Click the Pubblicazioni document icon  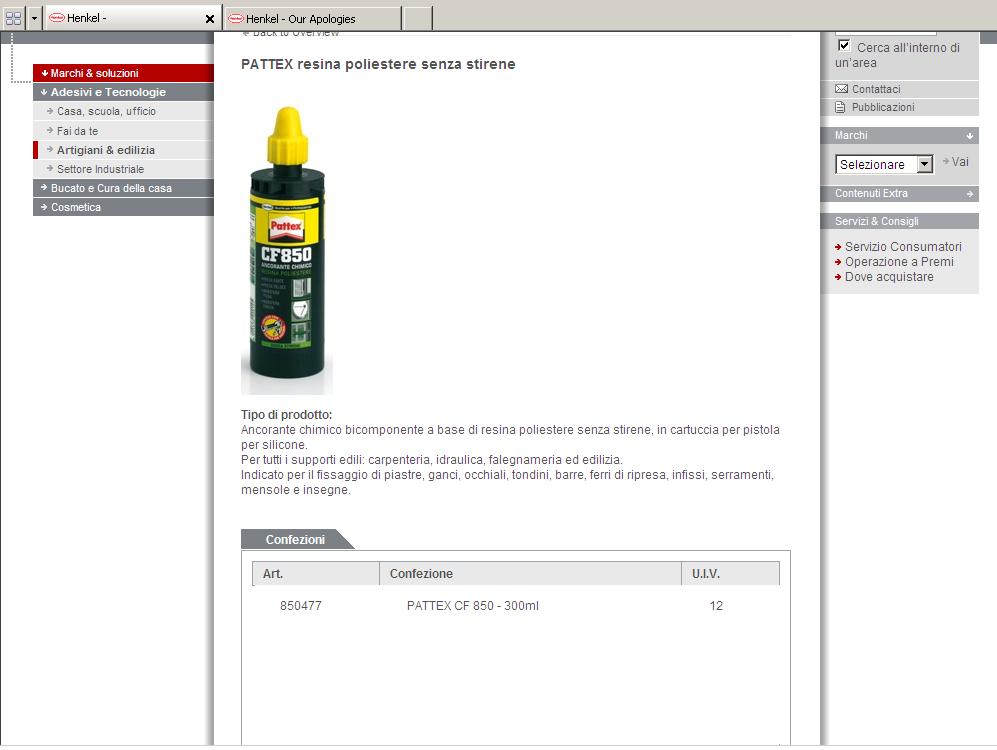click(x=841, y=107)
